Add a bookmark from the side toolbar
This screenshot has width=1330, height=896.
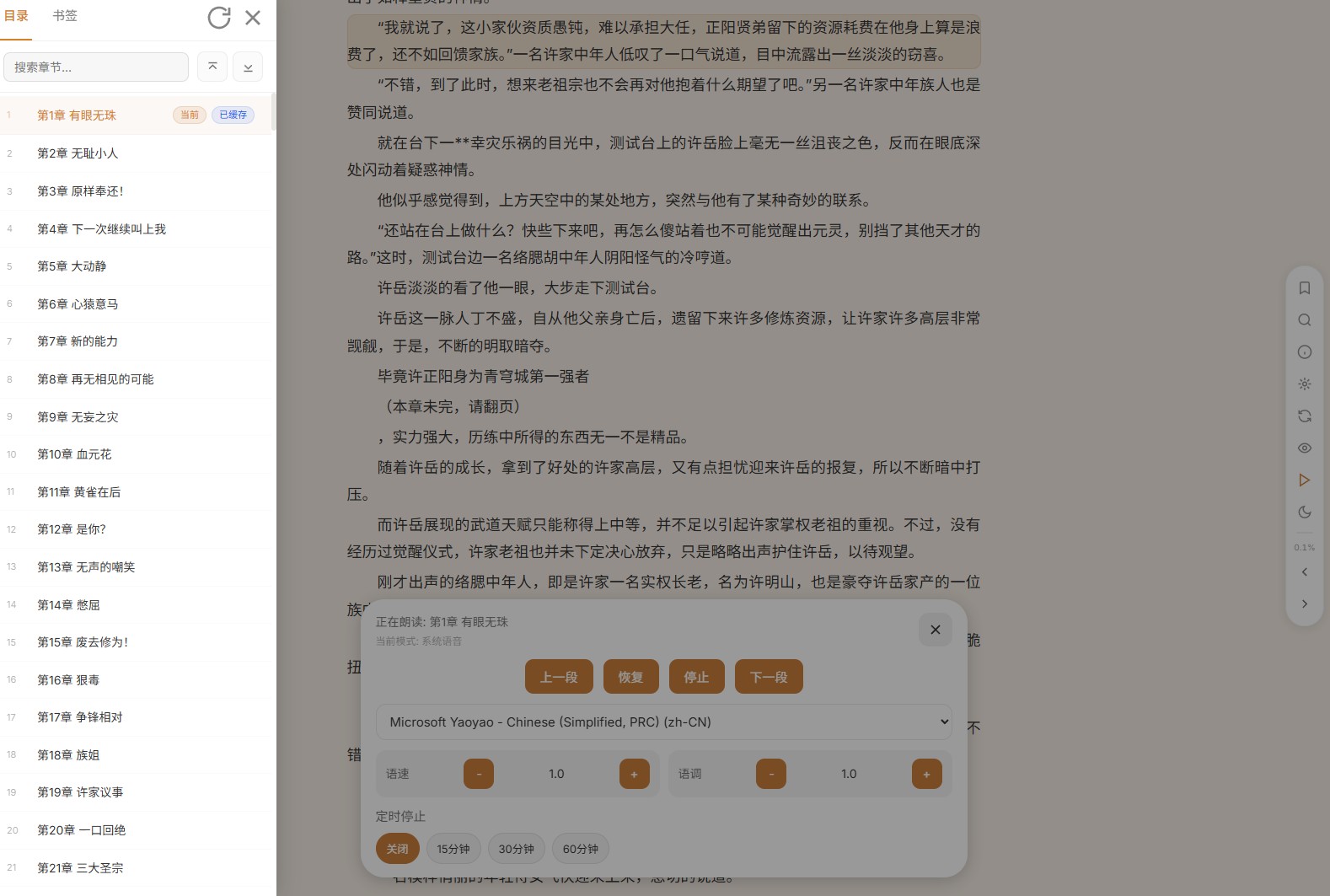click(x=1305, y=288)
